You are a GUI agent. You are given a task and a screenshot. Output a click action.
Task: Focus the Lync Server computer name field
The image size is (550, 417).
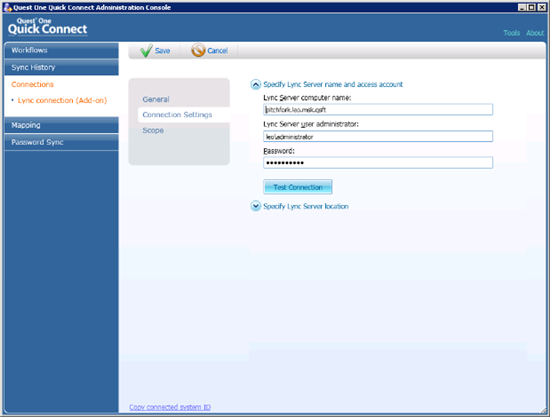pos(378,109)
